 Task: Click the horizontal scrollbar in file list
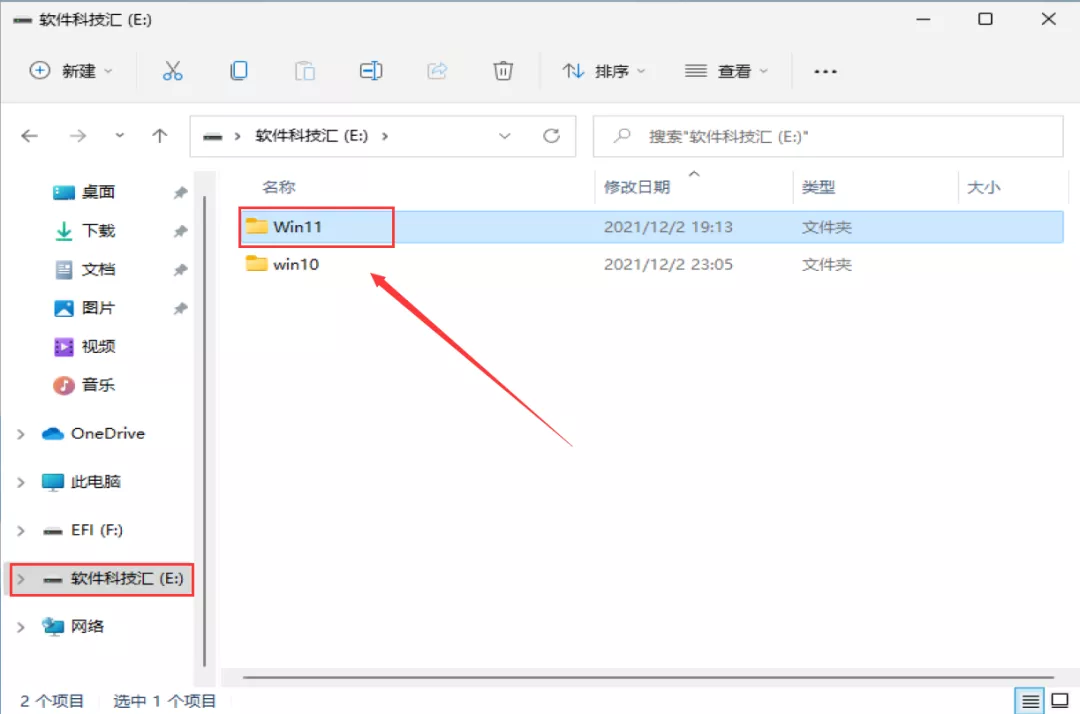[648, 677]
